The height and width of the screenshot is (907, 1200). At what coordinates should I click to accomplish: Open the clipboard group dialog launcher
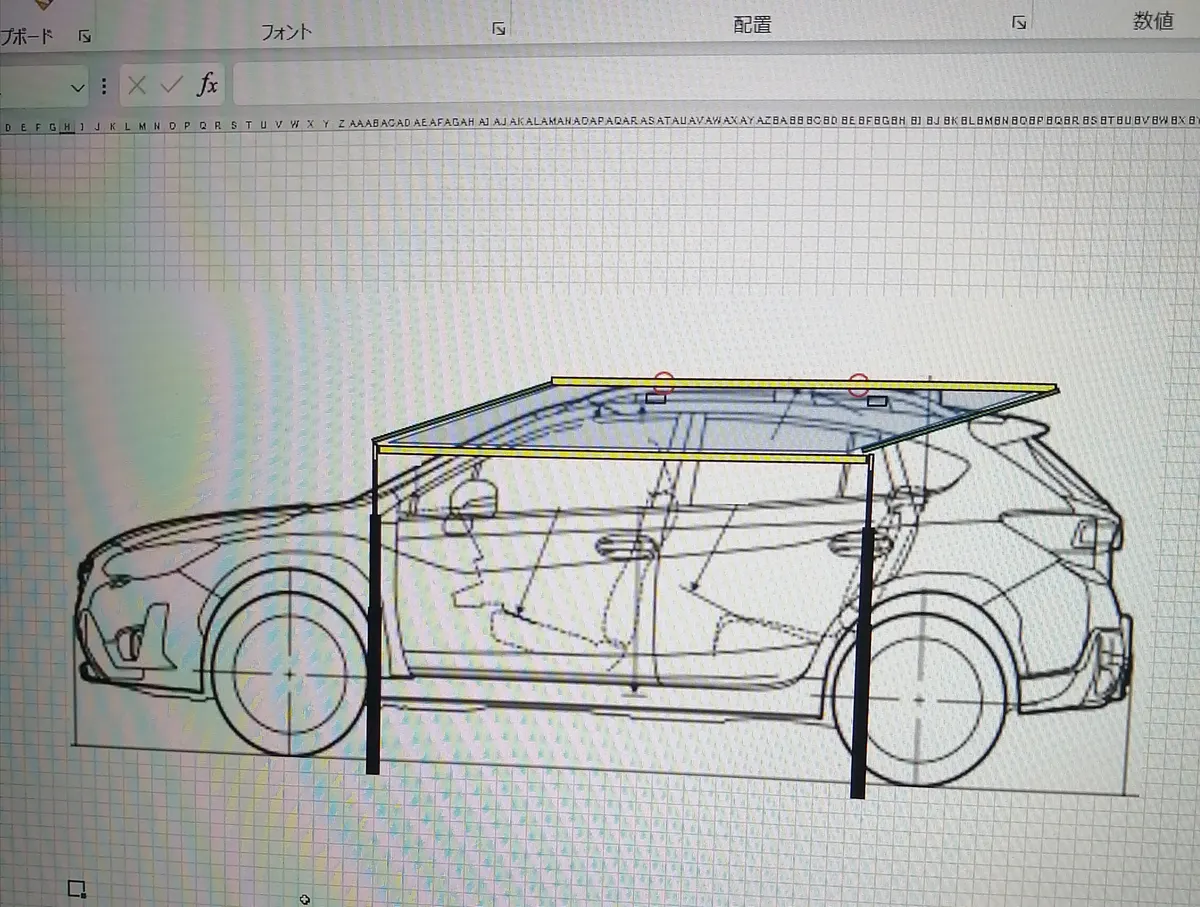(x=85, y=35)
